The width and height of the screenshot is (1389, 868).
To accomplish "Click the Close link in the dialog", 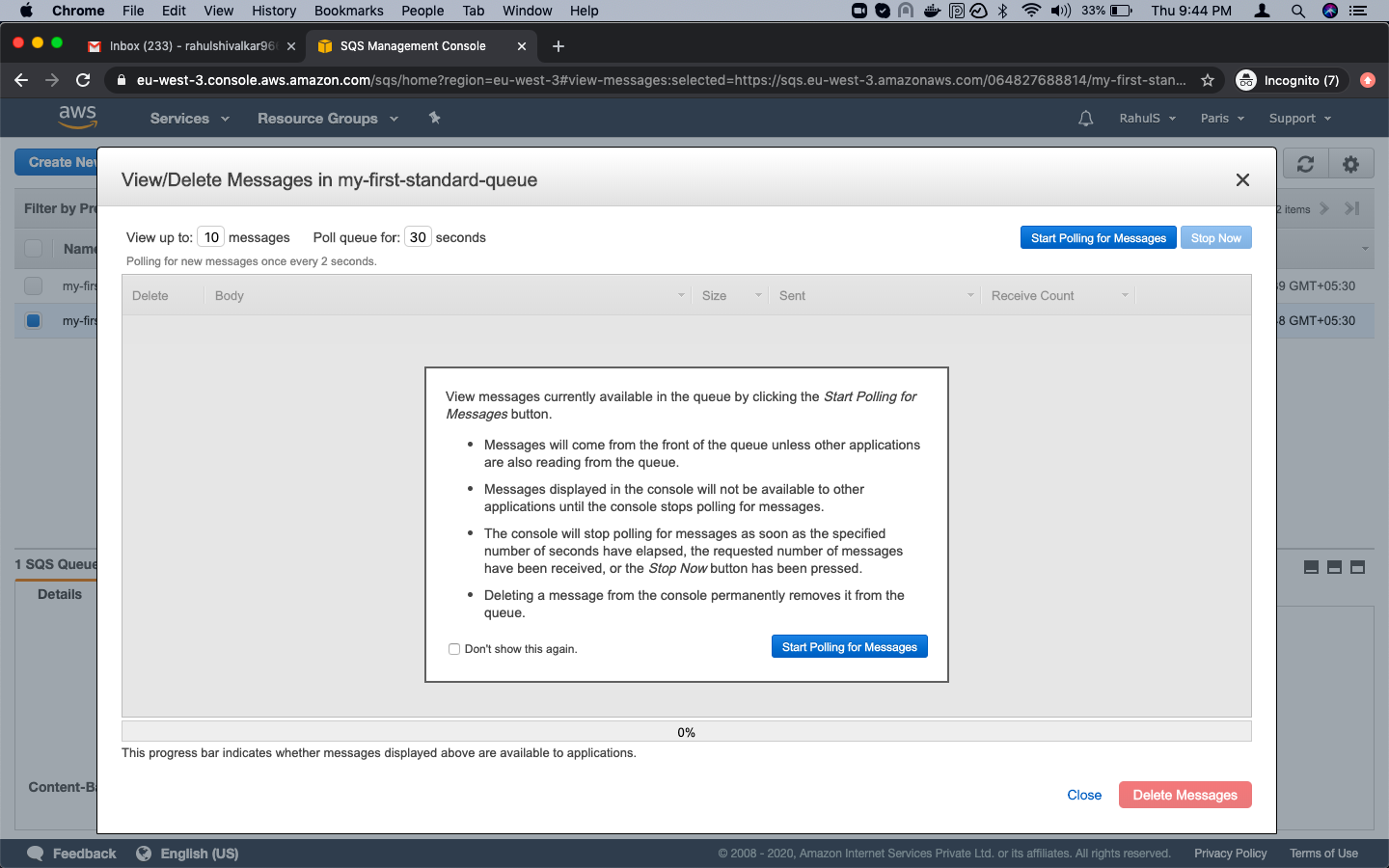I will [x=1084, y=795].
